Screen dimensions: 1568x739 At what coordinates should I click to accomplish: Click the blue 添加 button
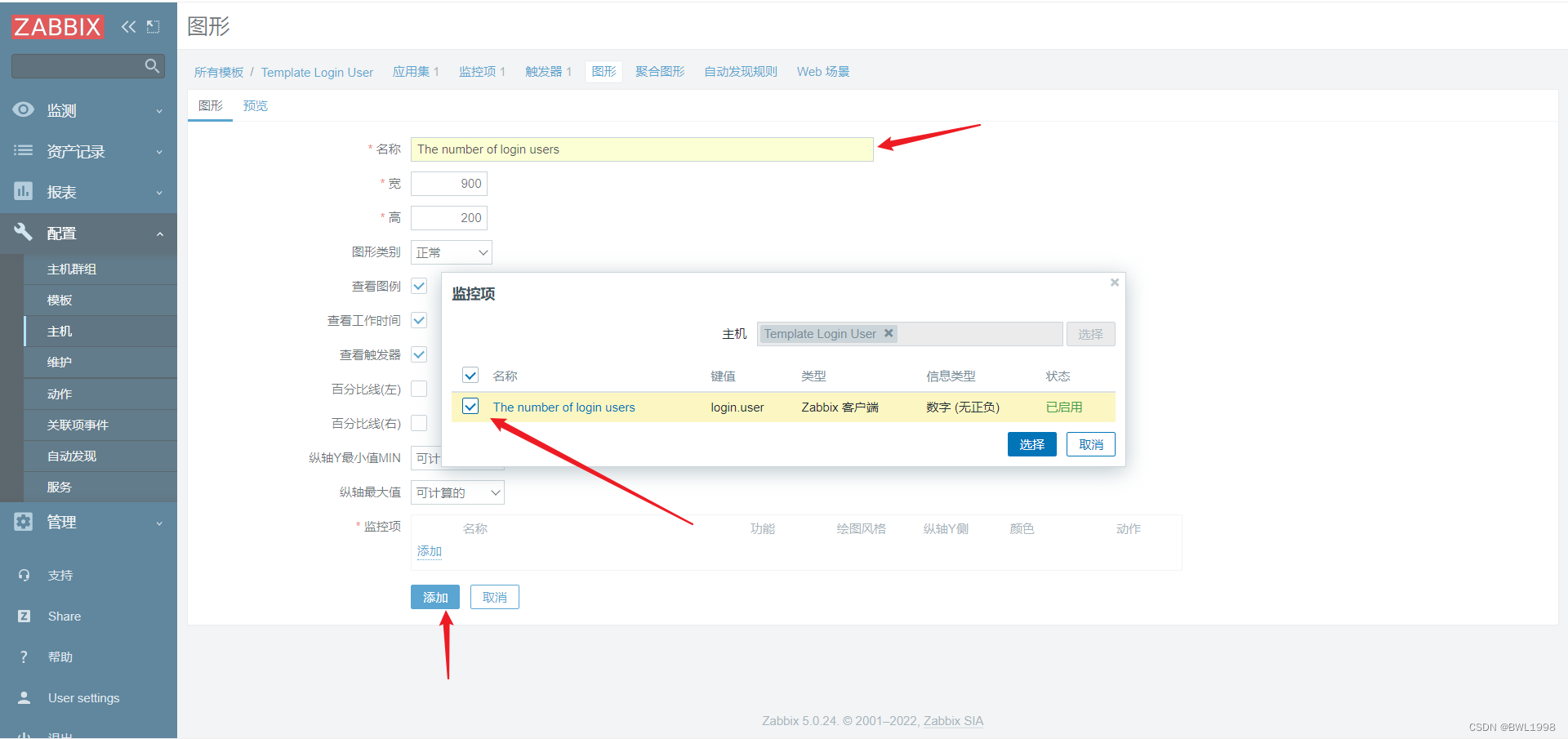tap(435, 597)
